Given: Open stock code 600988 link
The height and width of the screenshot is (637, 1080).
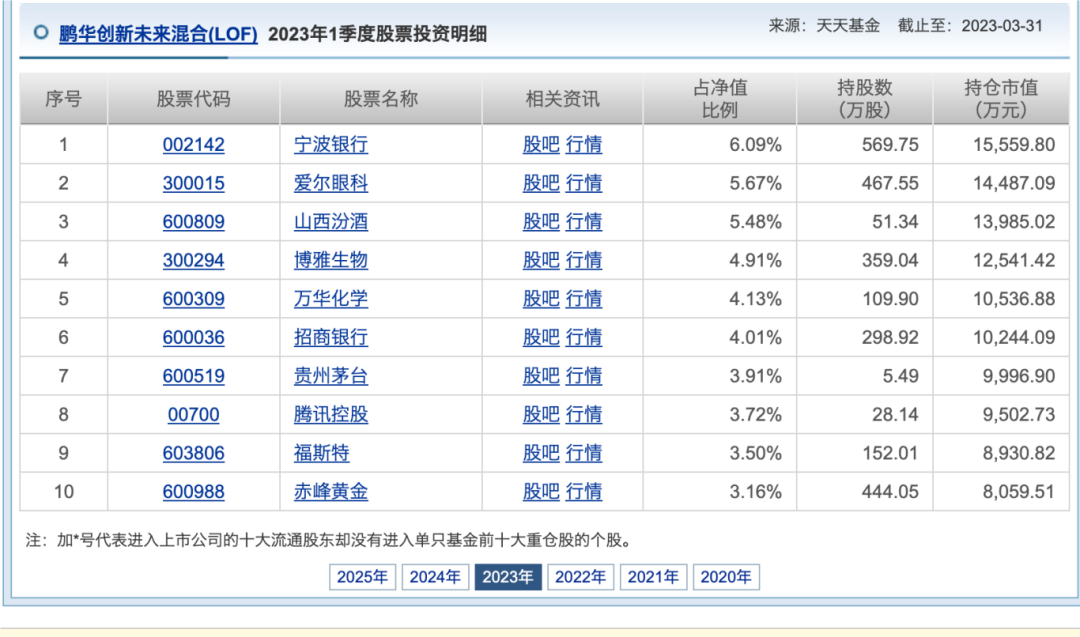Looking at the screenshot, I should point(194,492).
